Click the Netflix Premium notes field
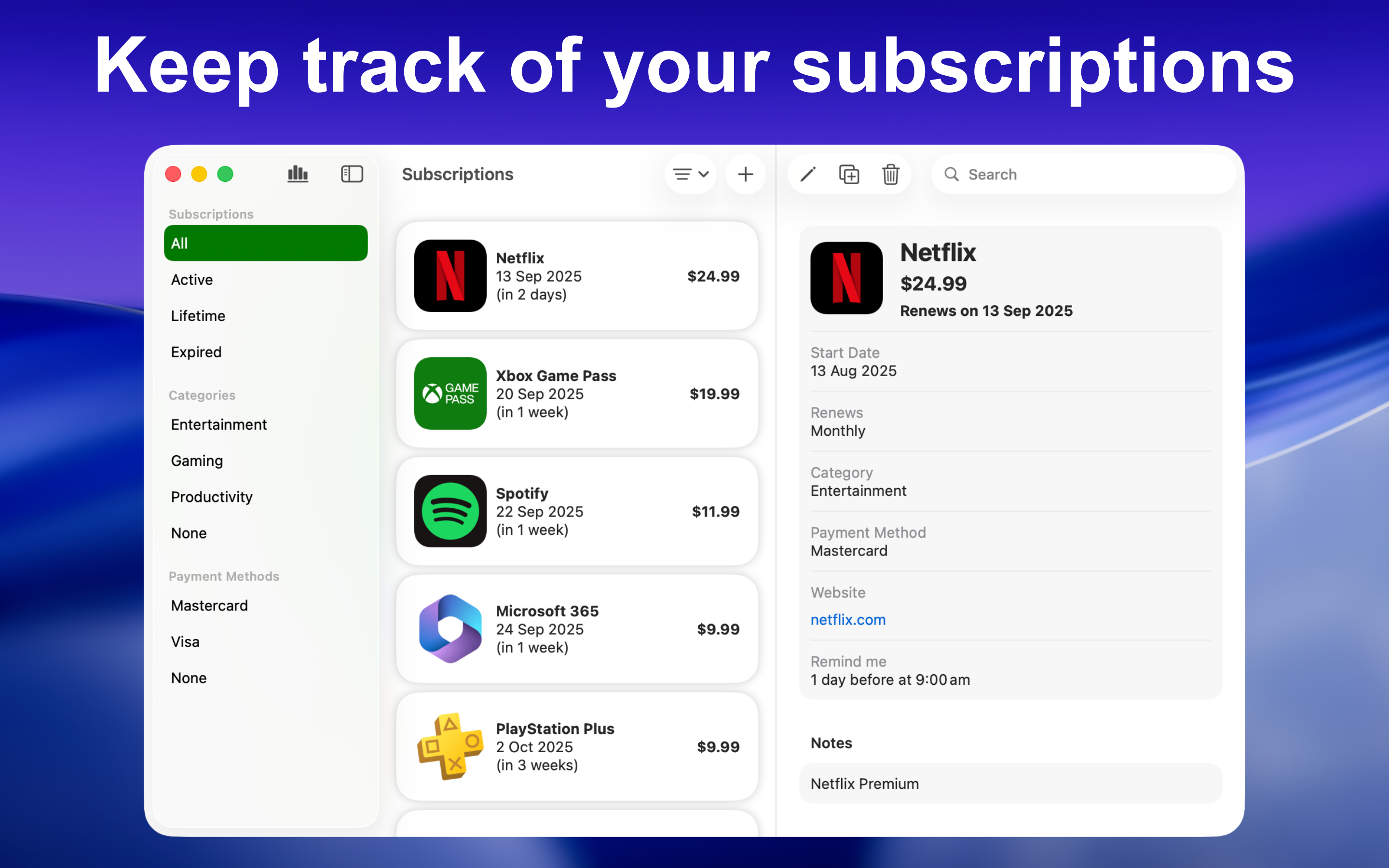The height and width of the screenshot is (868, 1389). point(1010,784)
